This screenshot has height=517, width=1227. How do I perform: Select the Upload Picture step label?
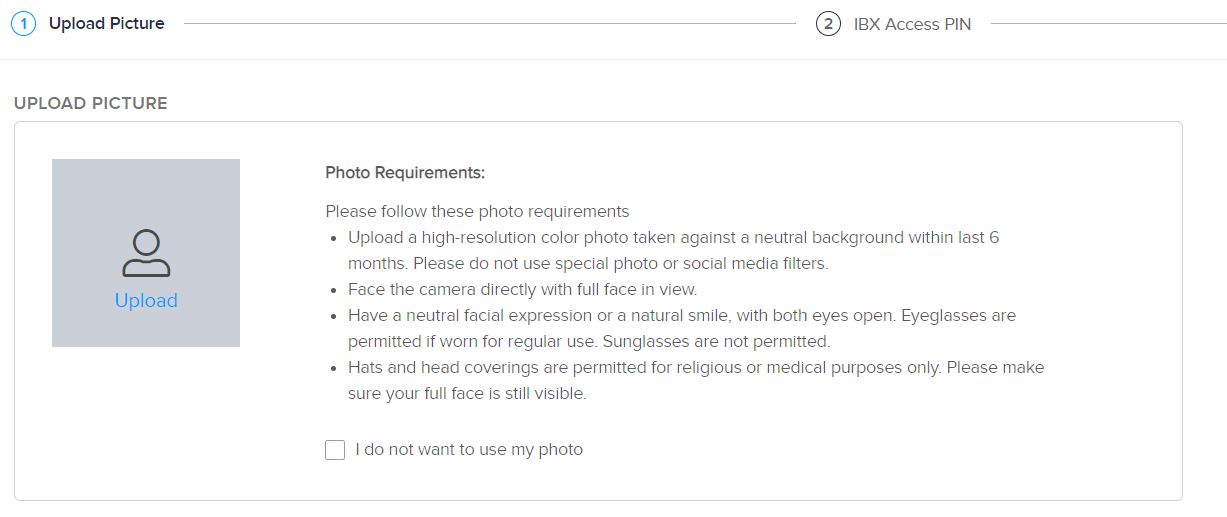point(106,23)
